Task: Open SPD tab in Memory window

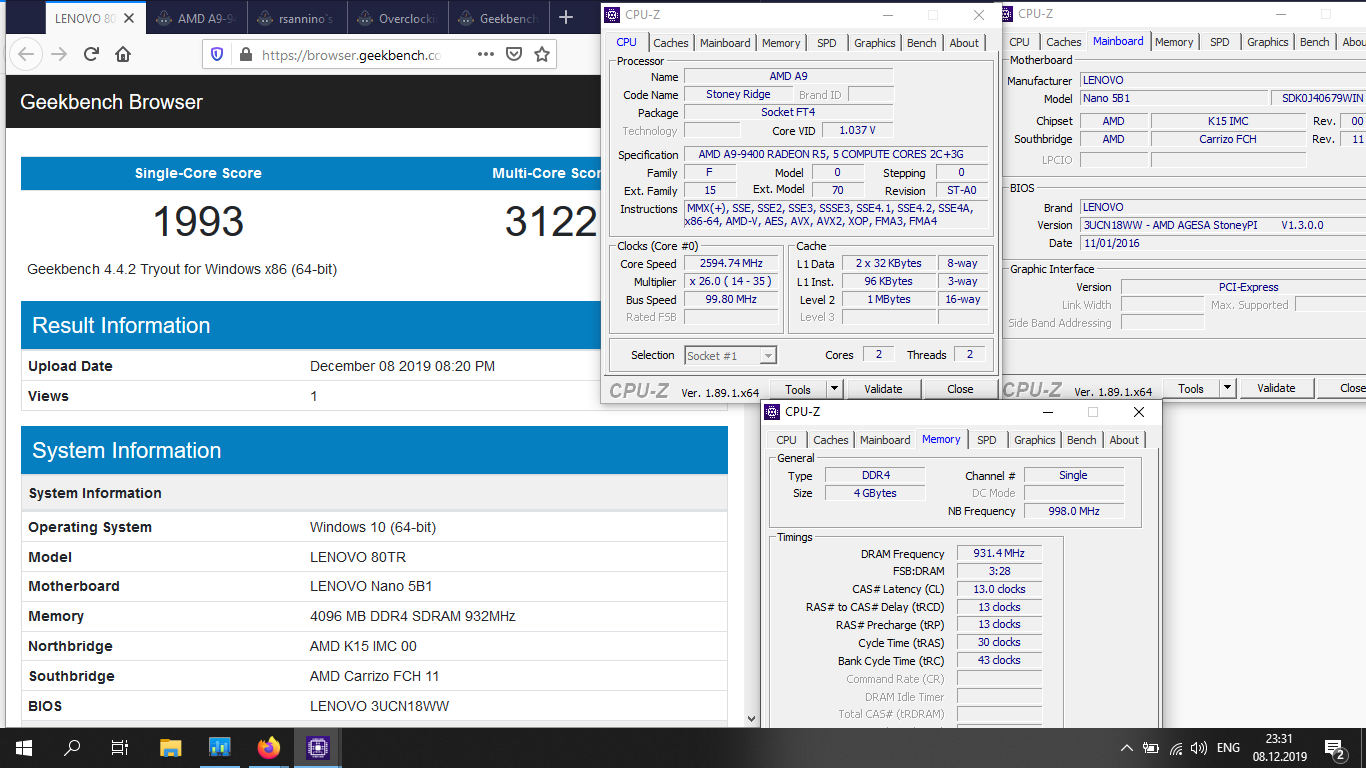Action: [x=987, y=440]
